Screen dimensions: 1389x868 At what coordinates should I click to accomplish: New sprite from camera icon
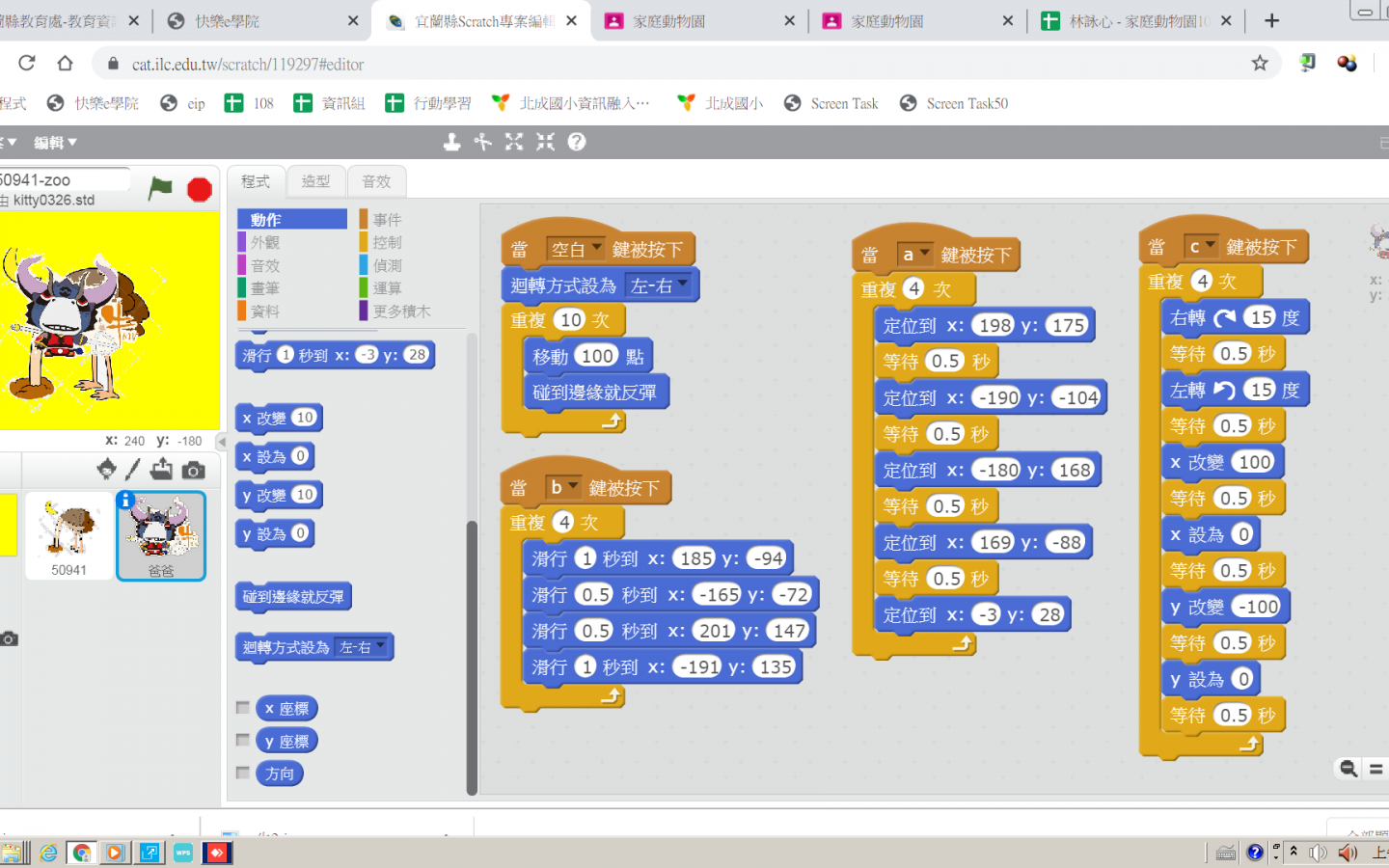pyautogui.click(x=193, y=470)
